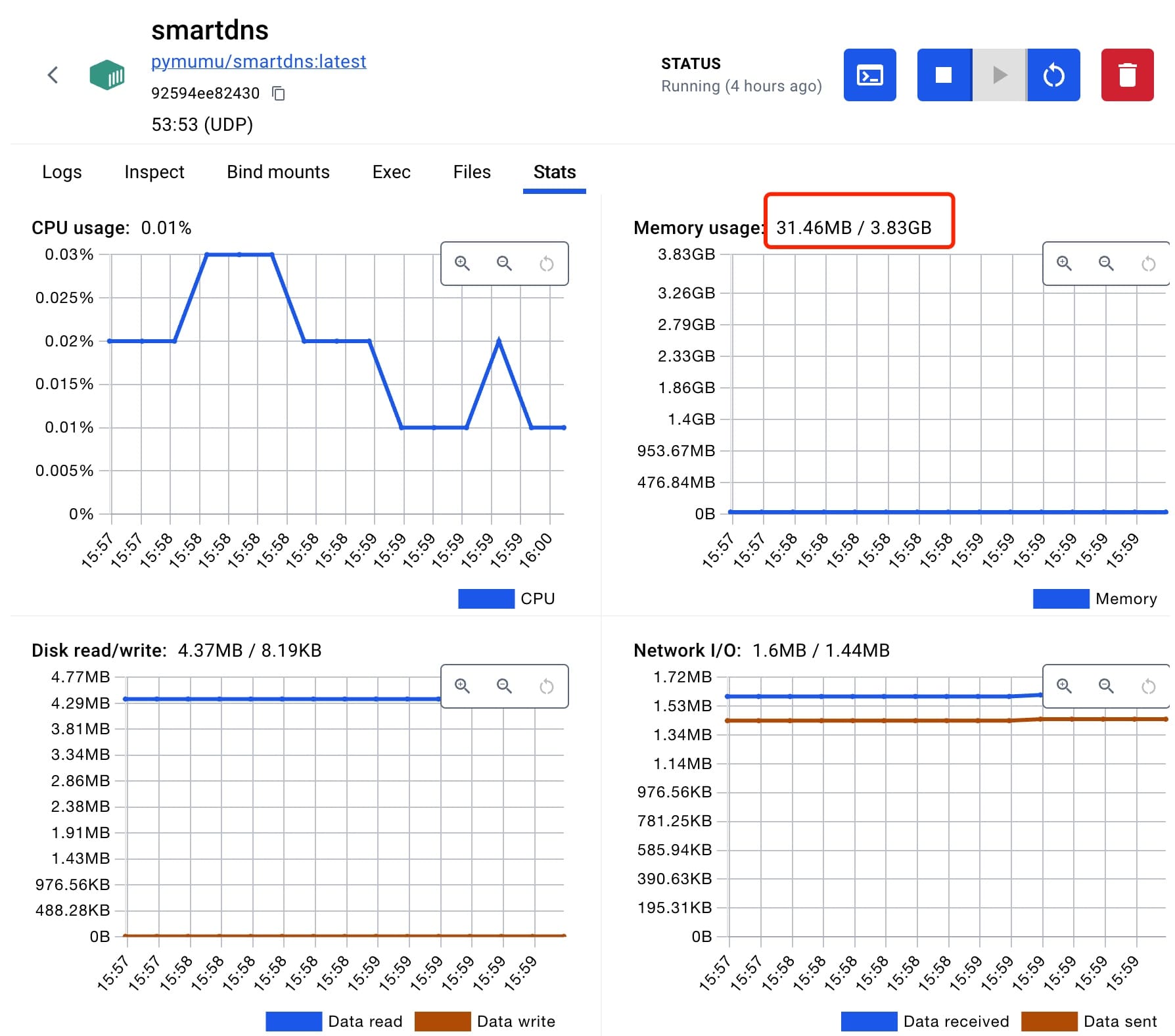Image resolution: width=1175 pixels, height=1036 pixels.
Task: Open the Inspect tab
Action: click(x=154, y=172)
